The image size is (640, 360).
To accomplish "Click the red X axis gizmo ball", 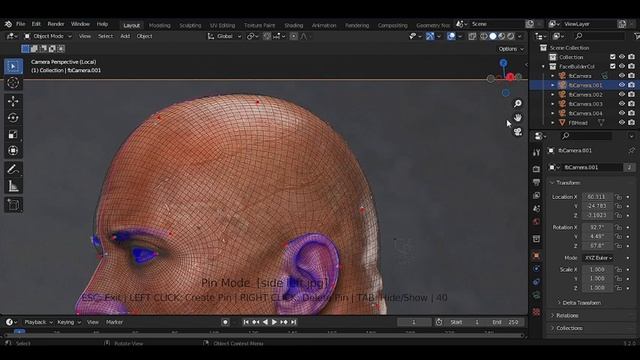I will click(510, 77).
